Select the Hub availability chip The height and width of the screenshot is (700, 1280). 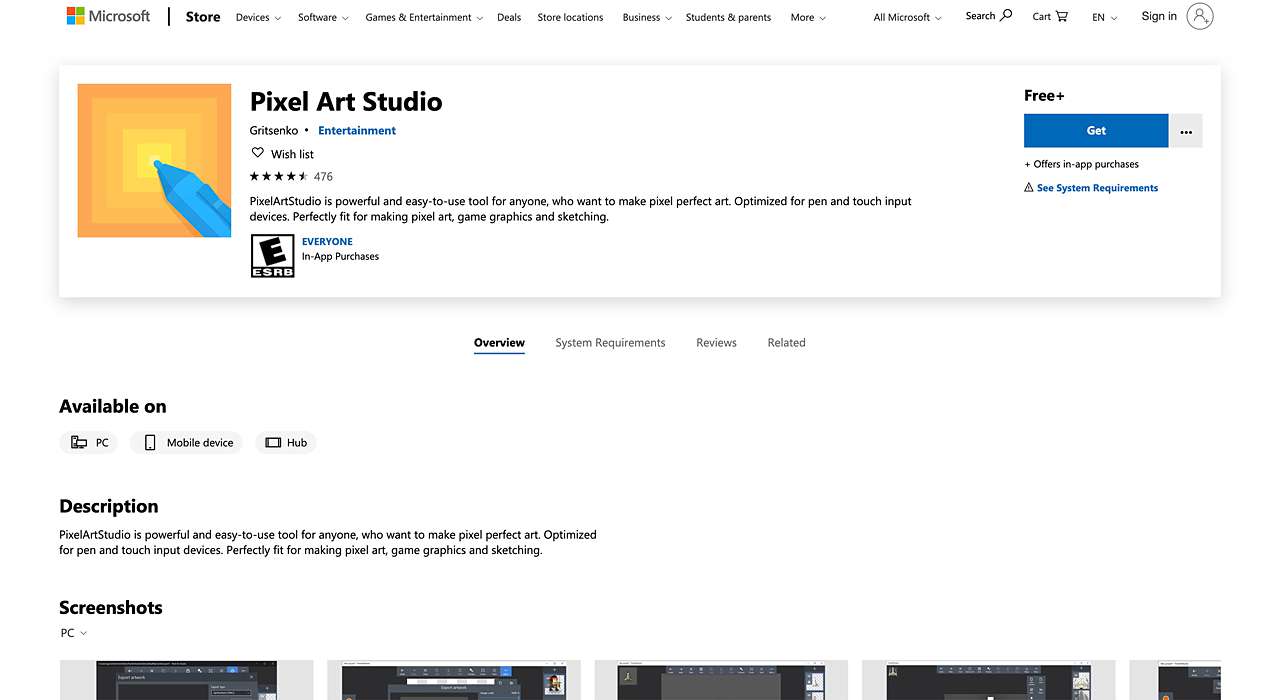coord(286,442)
